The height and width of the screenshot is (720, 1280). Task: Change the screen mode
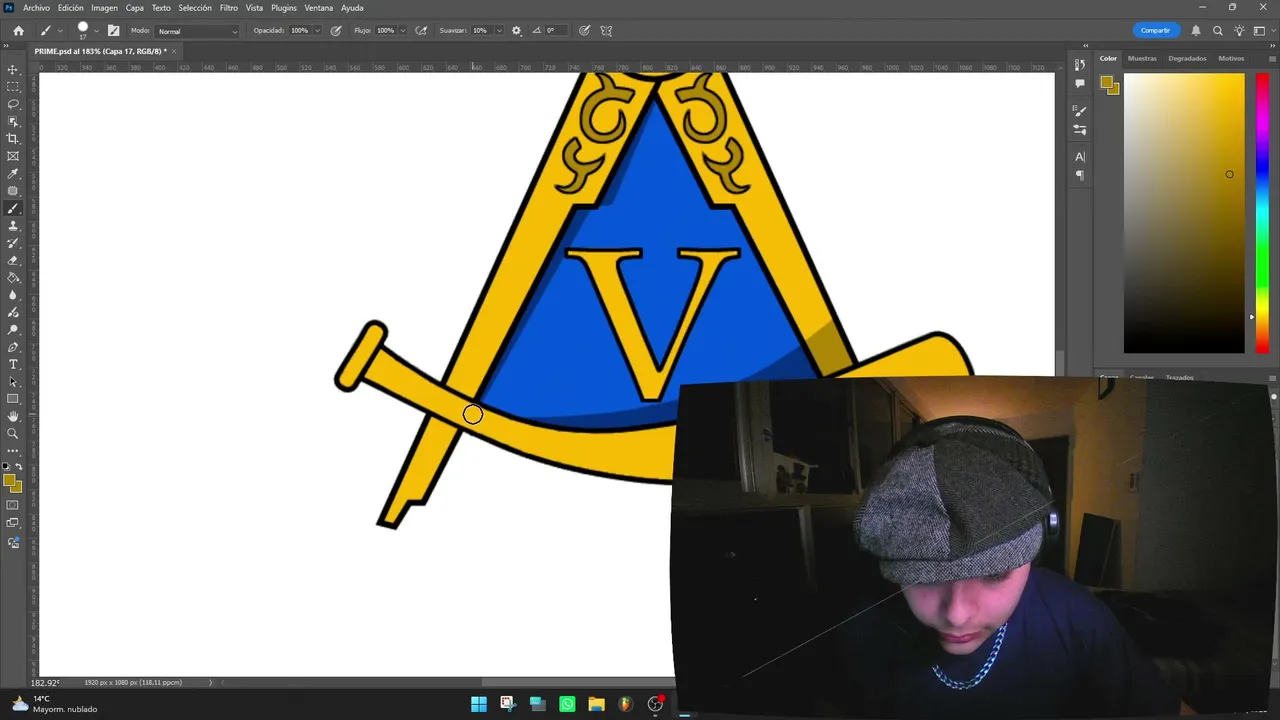[13, 523]
